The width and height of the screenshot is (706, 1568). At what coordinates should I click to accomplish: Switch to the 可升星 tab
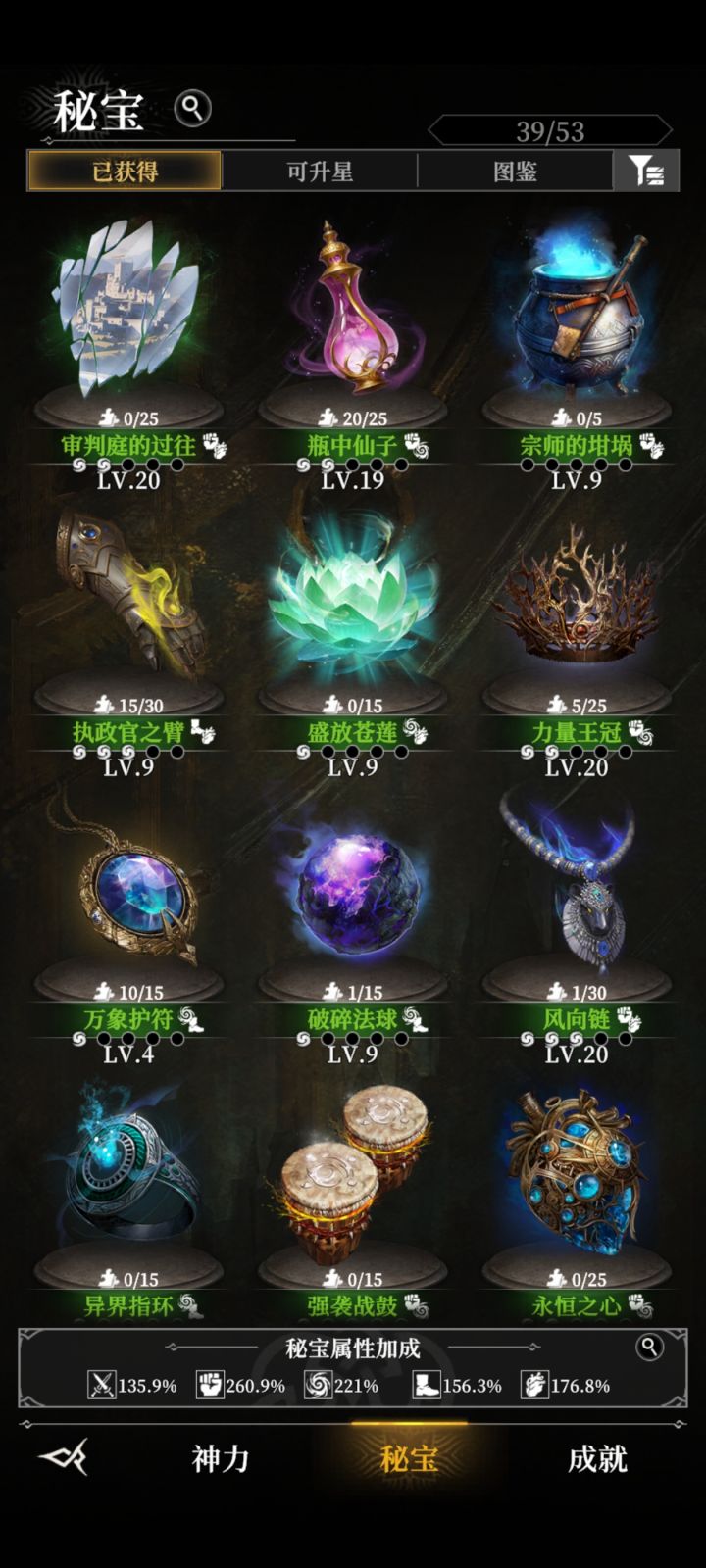(320, 171)
